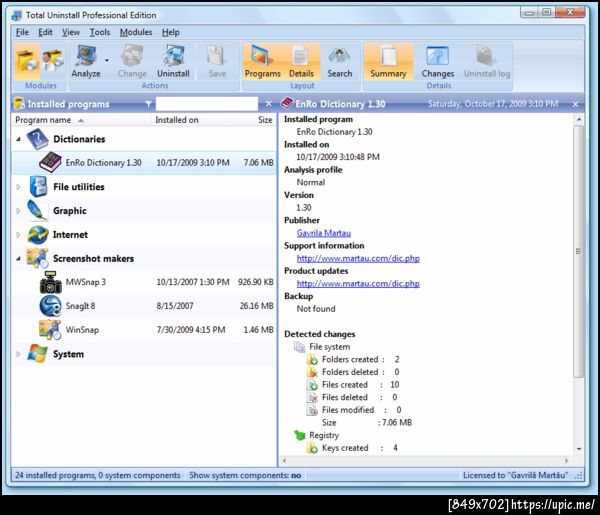Image resolution: width=600 pixels, height=515 pixels.
Task: Switch to the Changes details view
Action: [x=438, y=61]
